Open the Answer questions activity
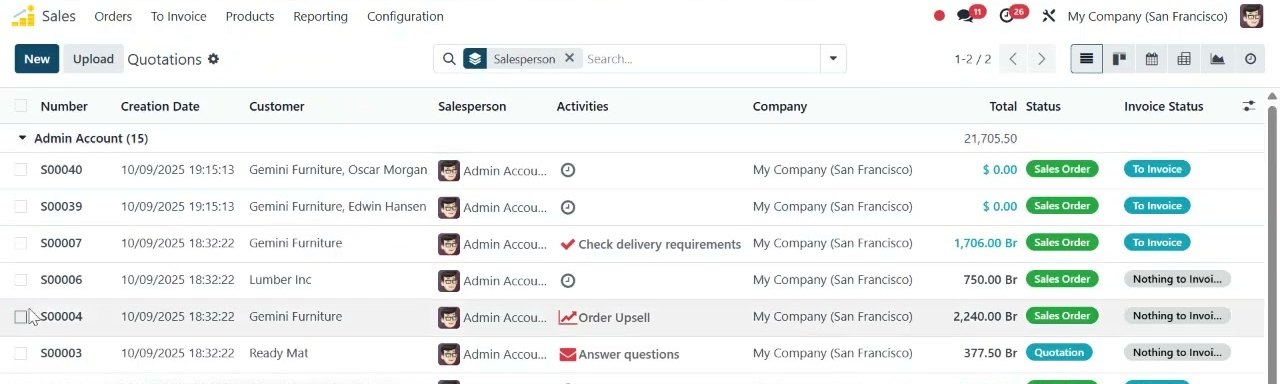Image resolution: width=1280 pixels, height=384 pixels. point(619,354)
